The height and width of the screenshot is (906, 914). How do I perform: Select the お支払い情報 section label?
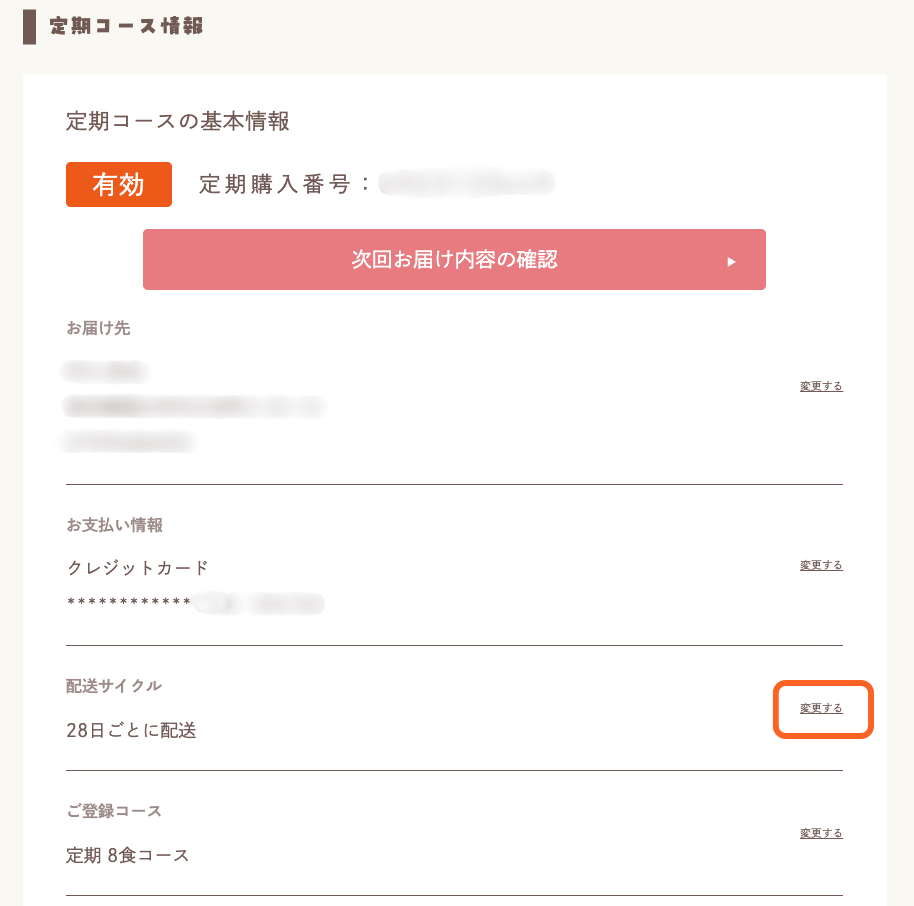[113, 524]
